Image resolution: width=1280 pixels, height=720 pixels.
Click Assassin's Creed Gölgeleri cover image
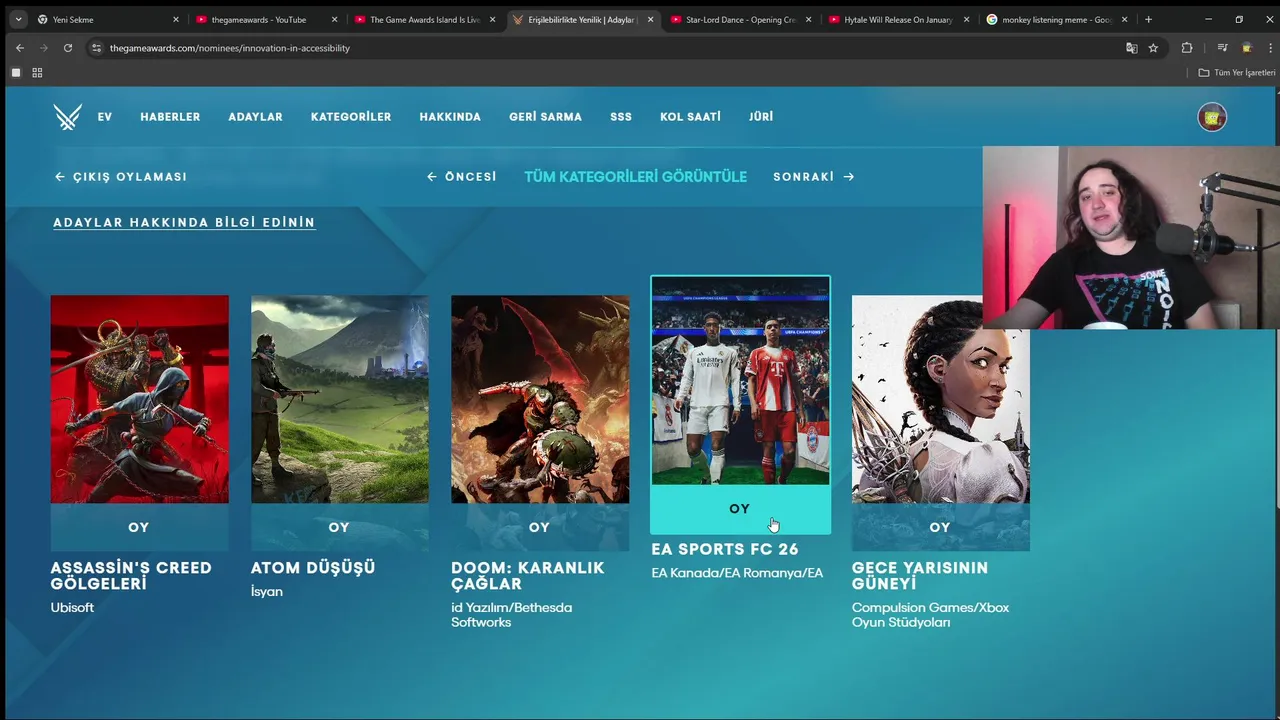pos(139,399)
